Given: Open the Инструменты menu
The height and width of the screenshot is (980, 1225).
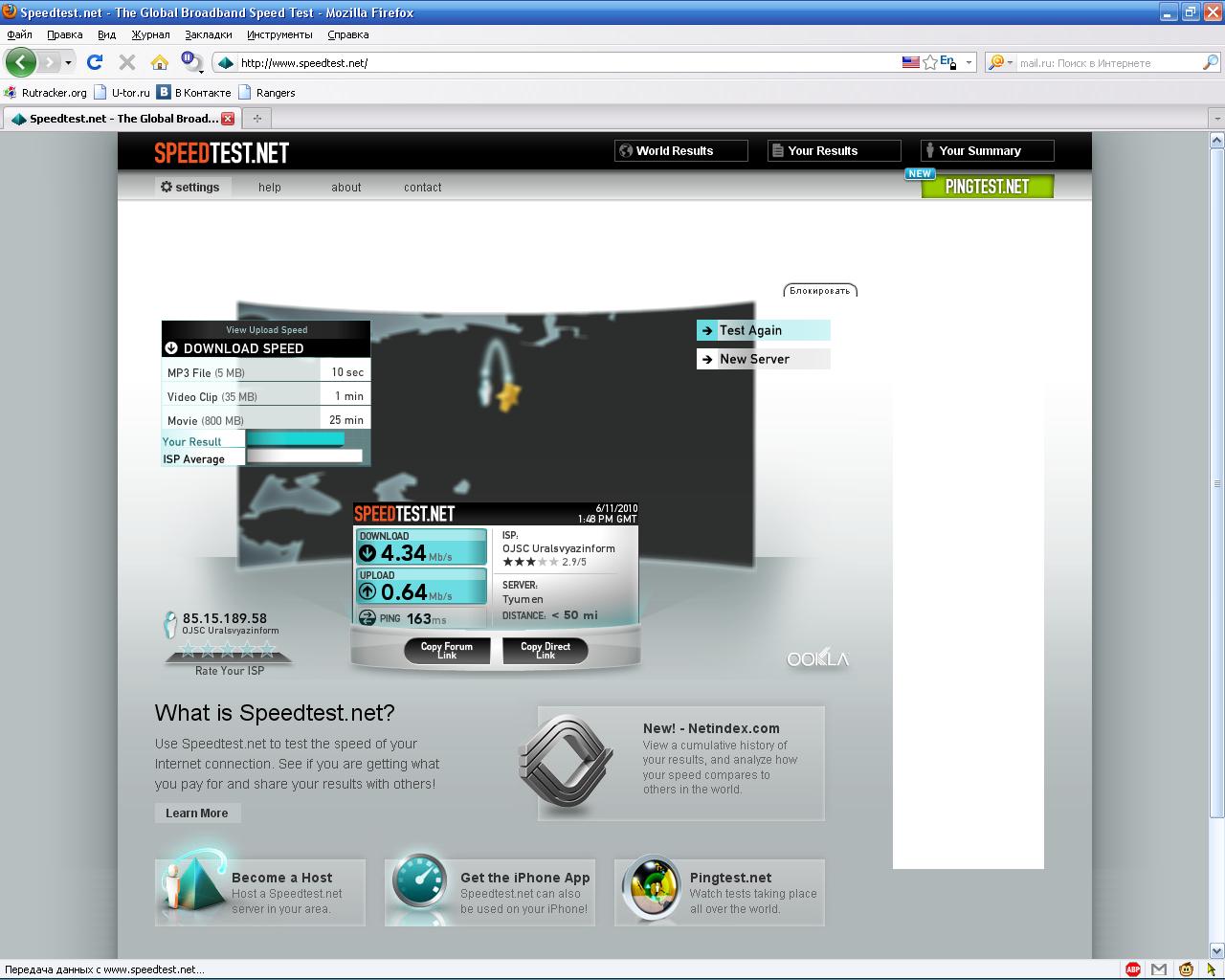Looking at the screenshot, I should click(x=279, y=34).
